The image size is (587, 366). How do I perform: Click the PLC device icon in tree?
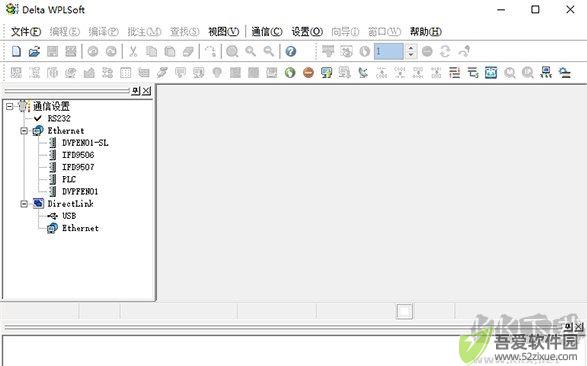point(53,179)
